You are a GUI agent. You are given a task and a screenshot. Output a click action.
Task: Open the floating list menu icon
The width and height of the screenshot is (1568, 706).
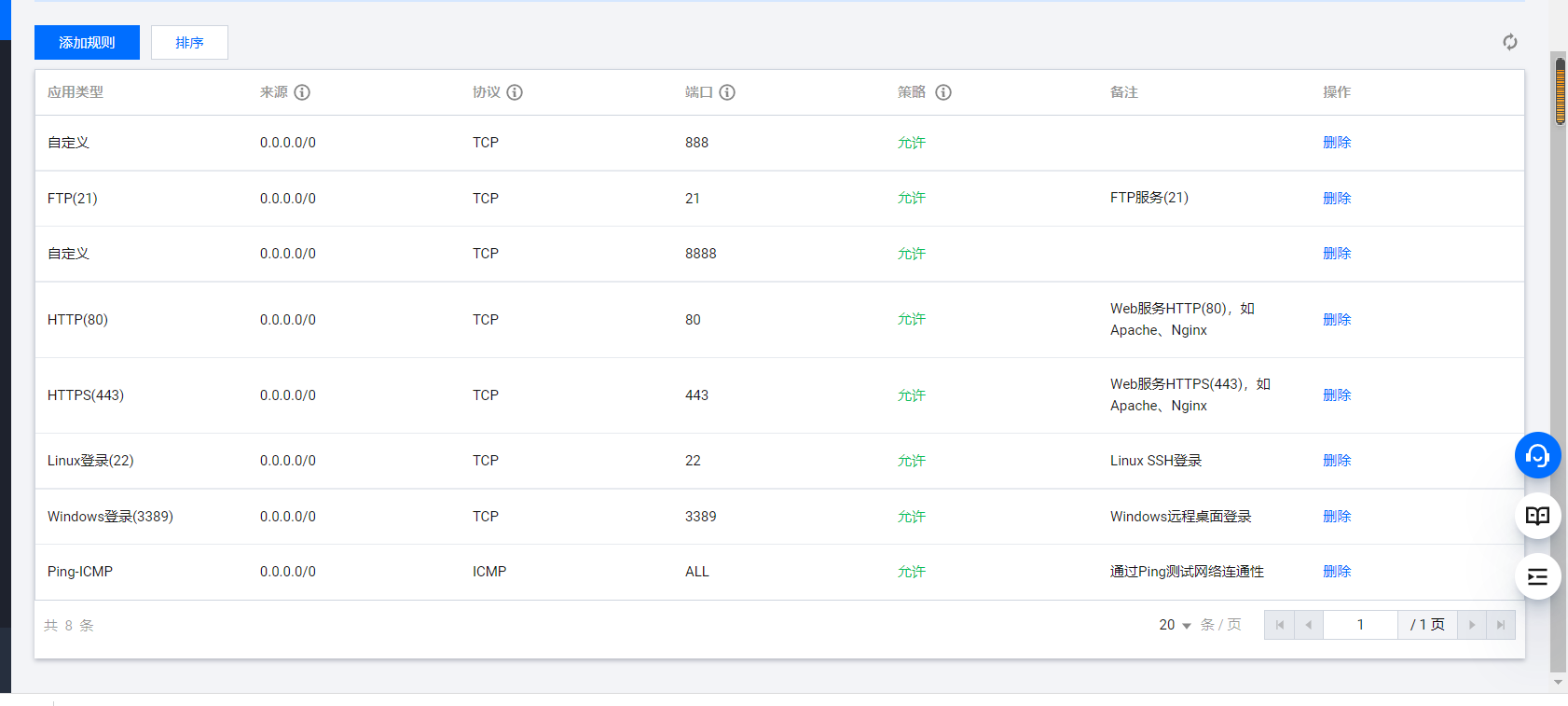1537,576
